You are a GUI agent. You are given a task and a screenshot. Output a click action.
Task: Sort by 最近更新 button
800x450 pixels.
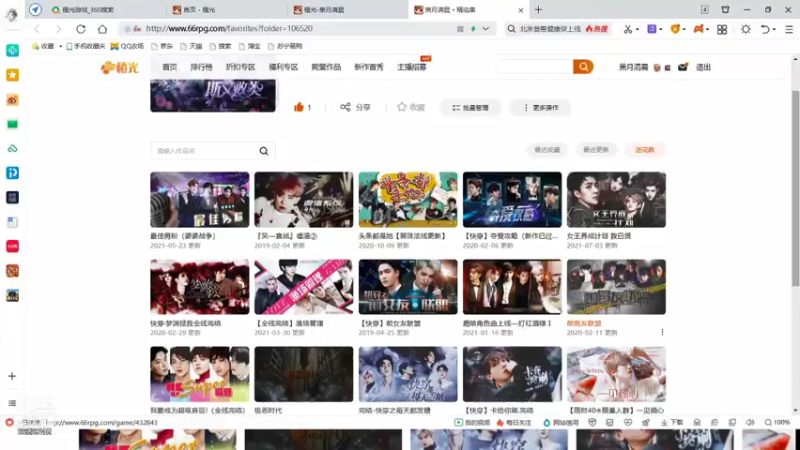595,149
